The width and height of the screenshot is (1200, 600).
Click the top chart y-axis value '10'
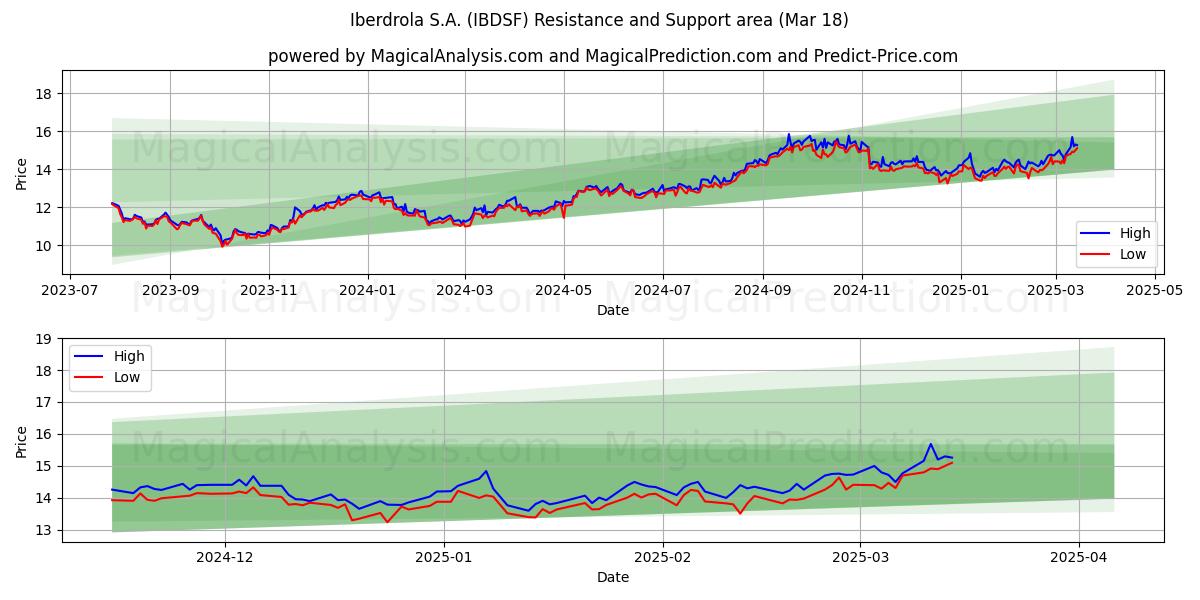tap(45, 246)
